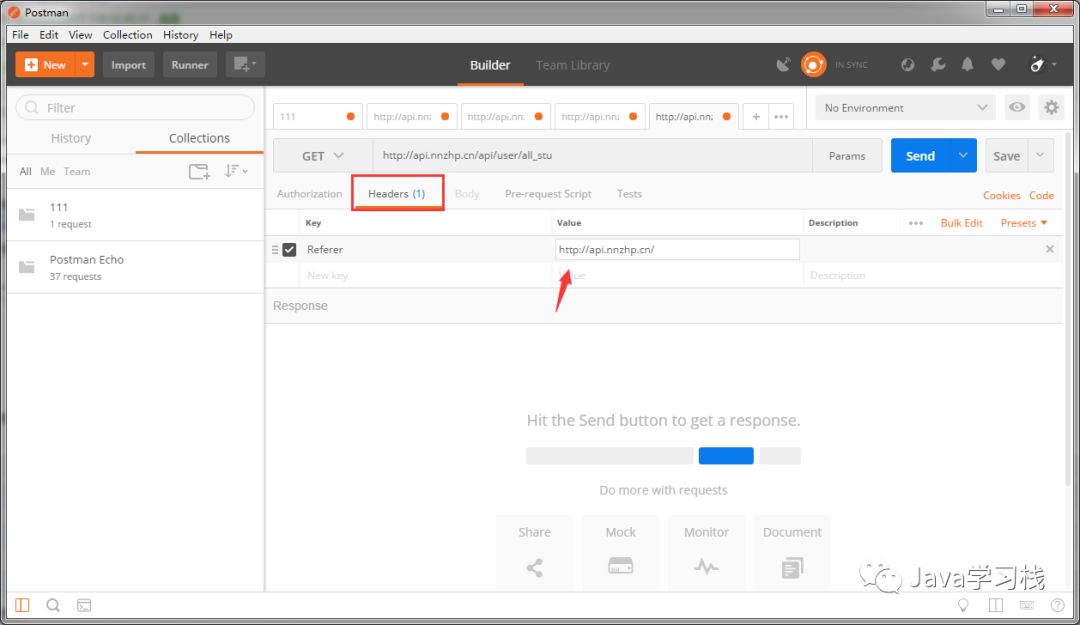Click the New button
The width and height of the screenshot is (1080, 625).
tap(45, 65)
